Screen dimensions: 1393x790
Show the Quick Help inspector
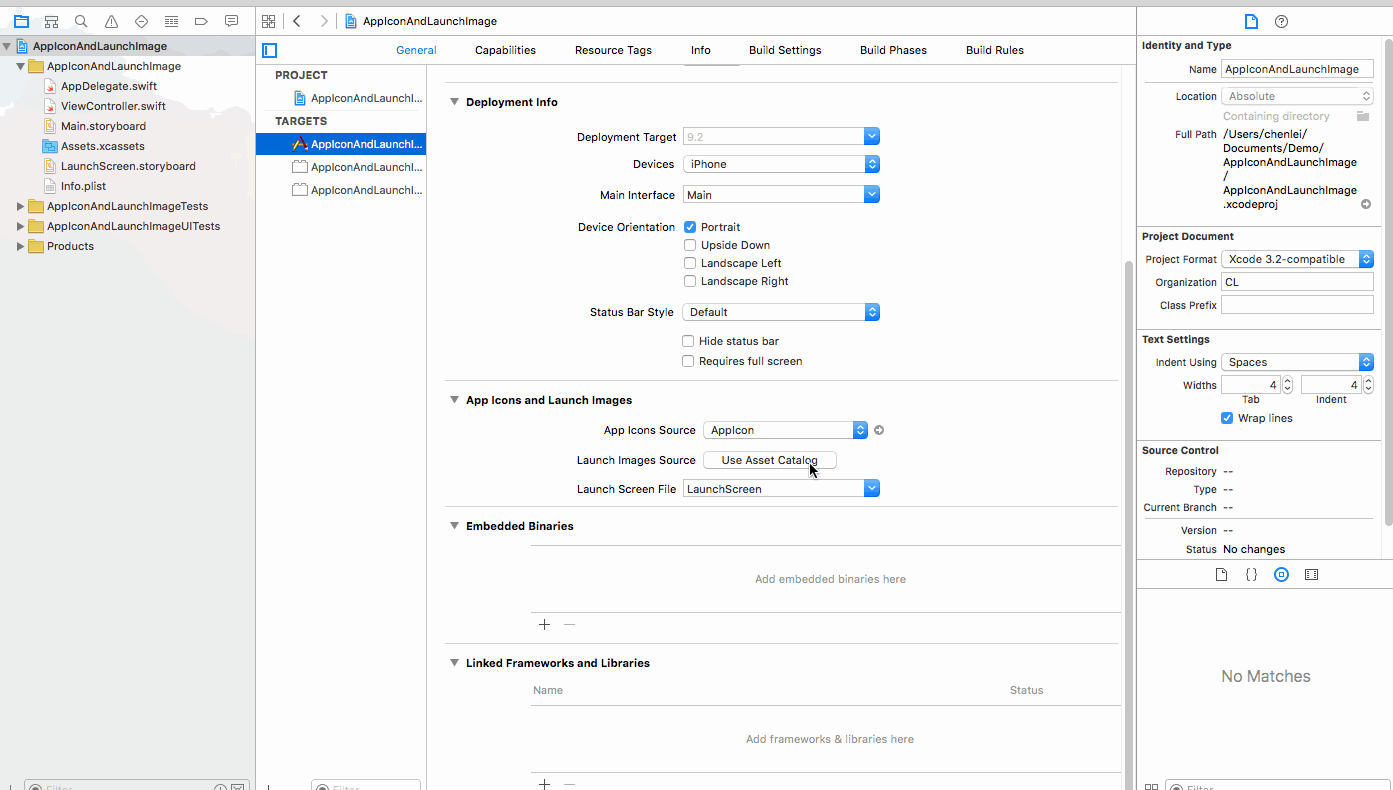[x=1281, y=21]
